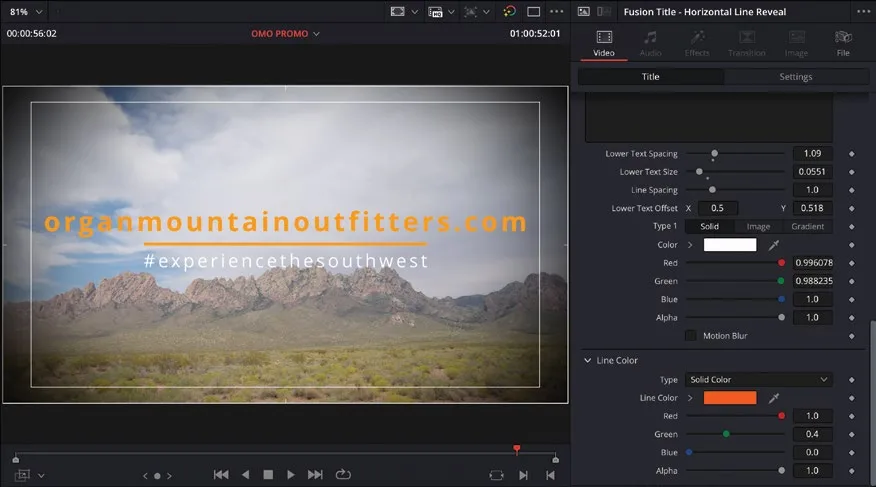This screenshot has height=487, width=876.
Task: Add keyframe for Lower Text Spacing
Action: (x=851, y=154)
